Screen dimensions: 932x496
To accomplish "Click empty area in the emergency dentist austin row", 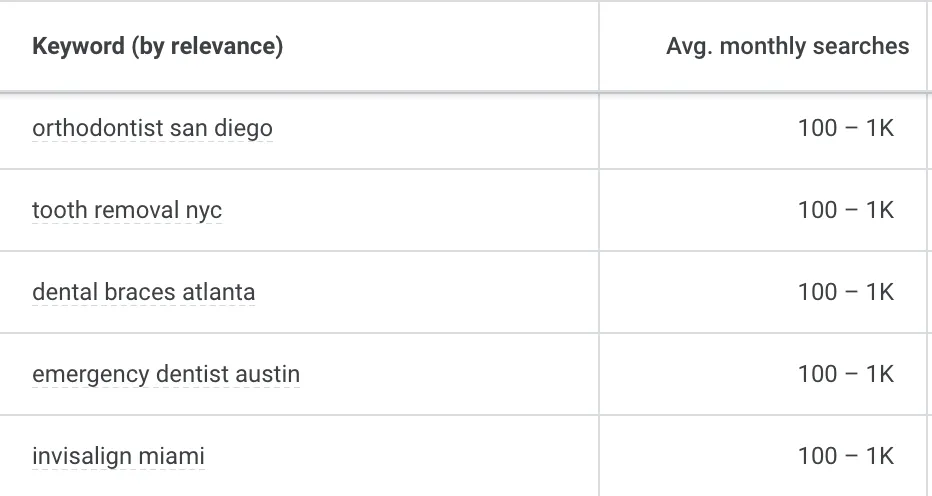I will pos(450,375).
